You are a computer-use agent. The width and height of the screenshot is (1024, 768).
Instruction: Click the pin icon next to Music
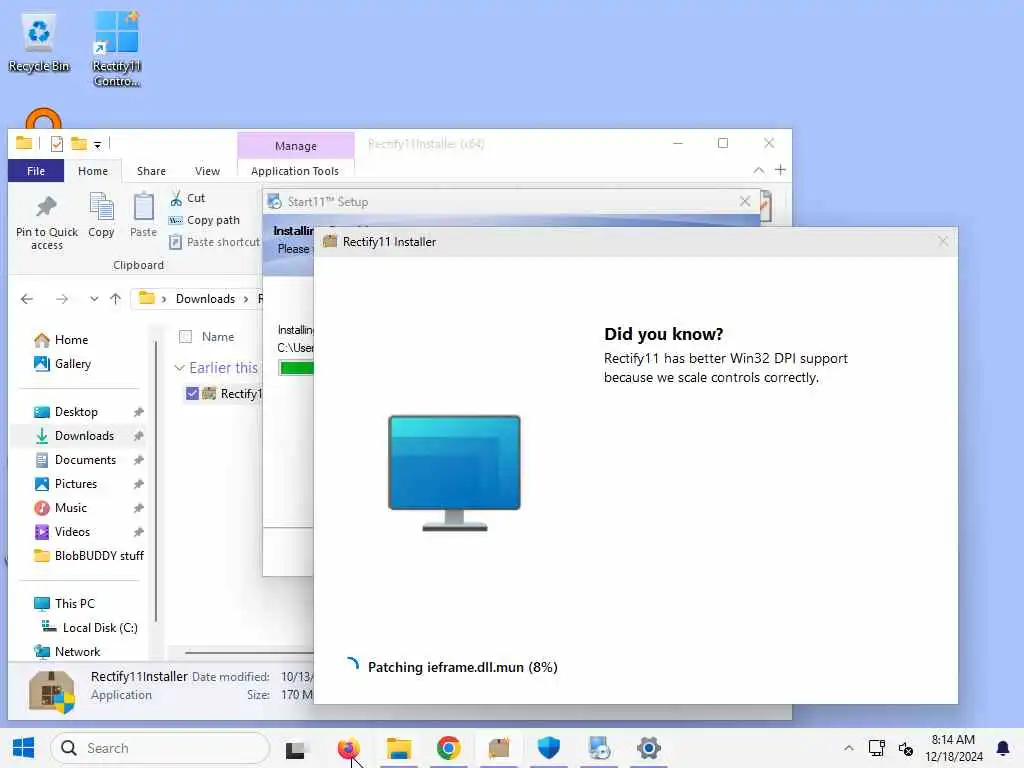138,508
